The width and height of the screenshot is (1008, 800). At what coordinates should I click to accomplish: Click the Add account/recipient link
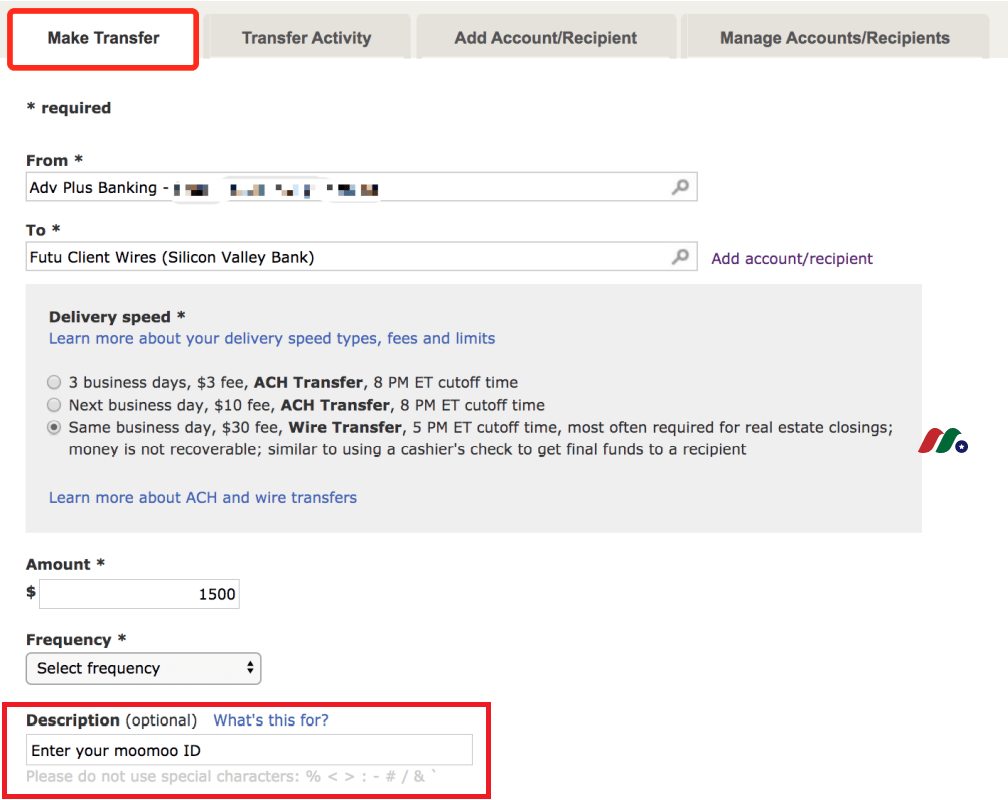click(792, 259)
